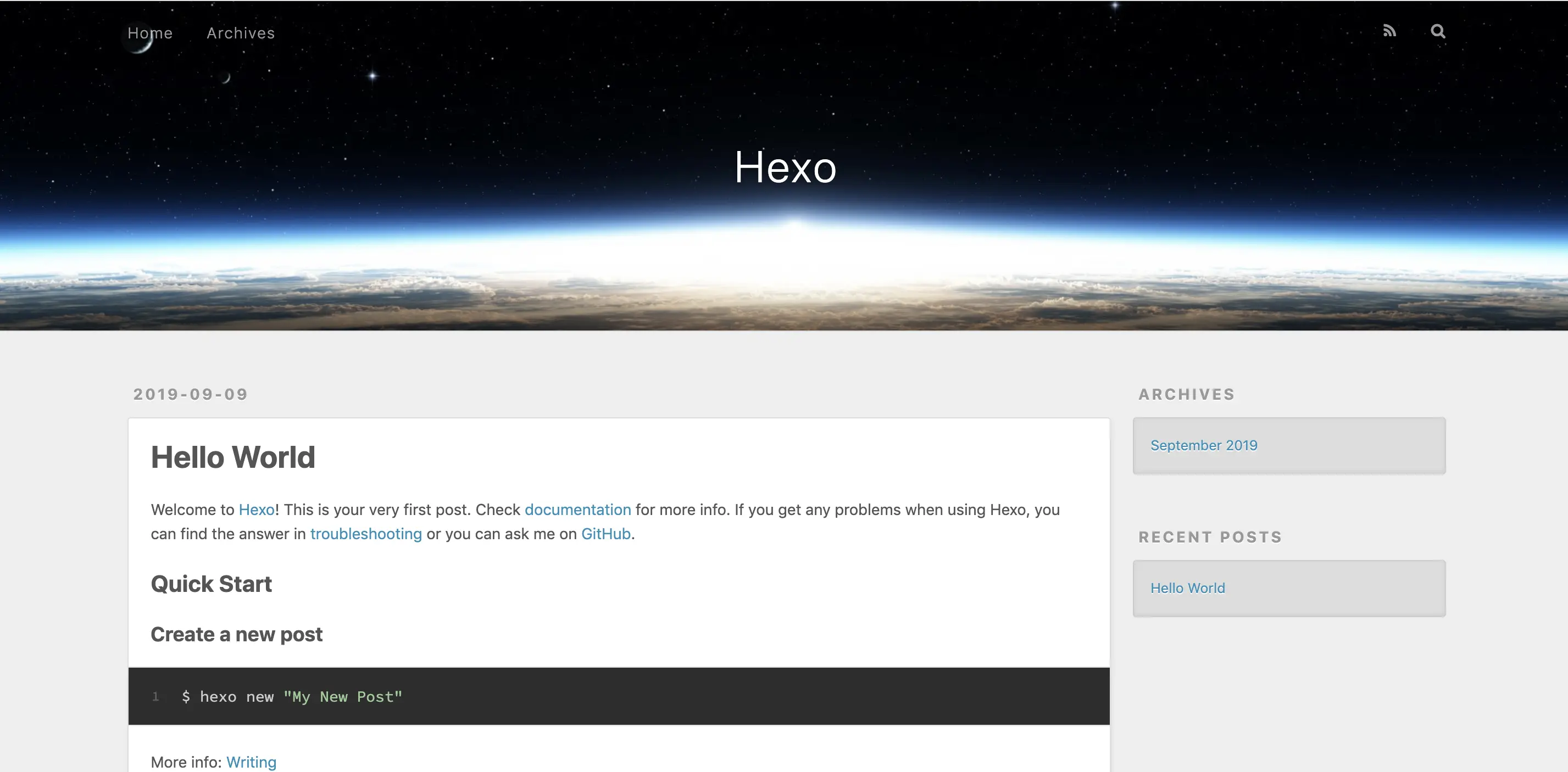The height and width of the screenshot is (772, 1568).
Task: Click the ARCHIVES sidebar widget title
Action: tap(1186, 394)
